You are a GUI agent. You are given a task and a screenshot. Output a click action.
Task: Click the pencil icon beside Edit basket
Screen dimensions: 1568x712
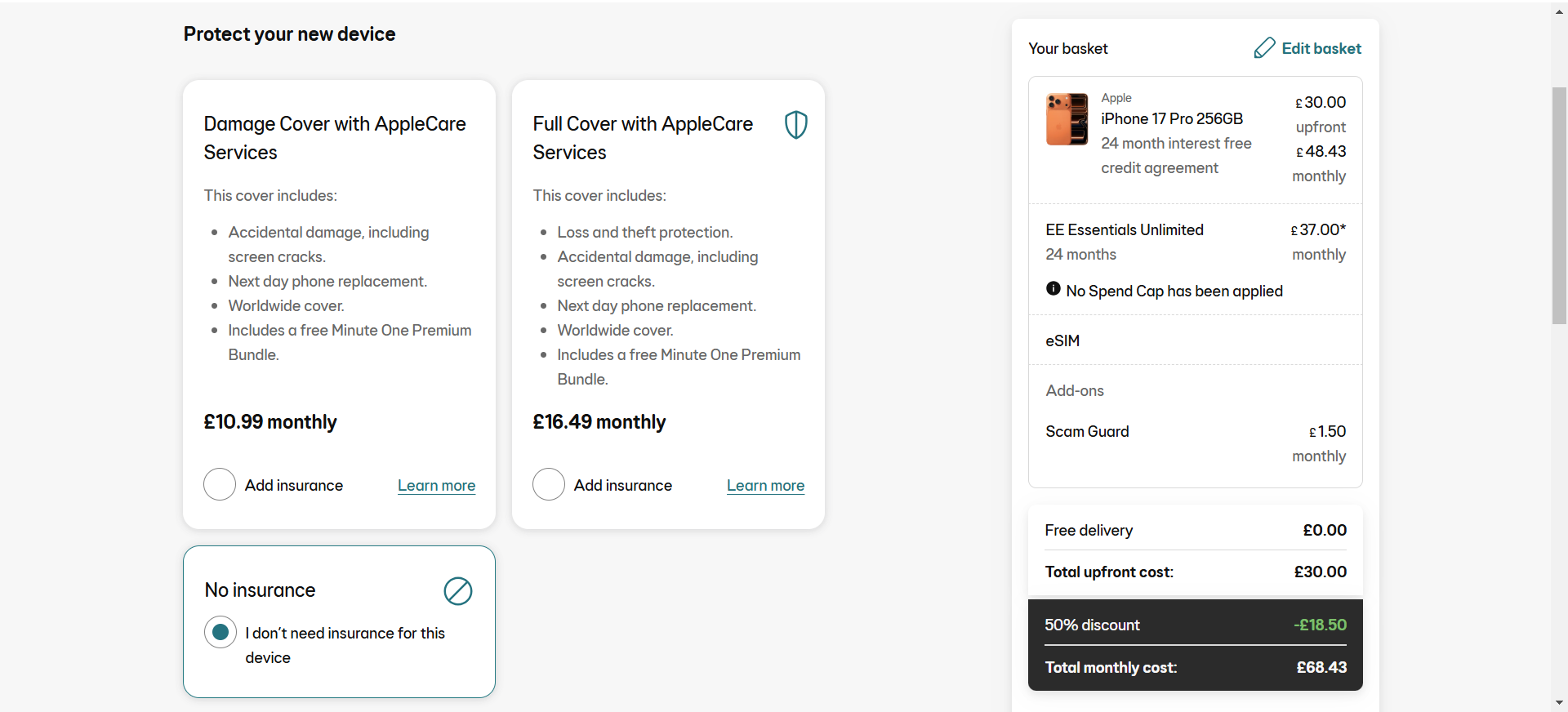coord(1264,48)
